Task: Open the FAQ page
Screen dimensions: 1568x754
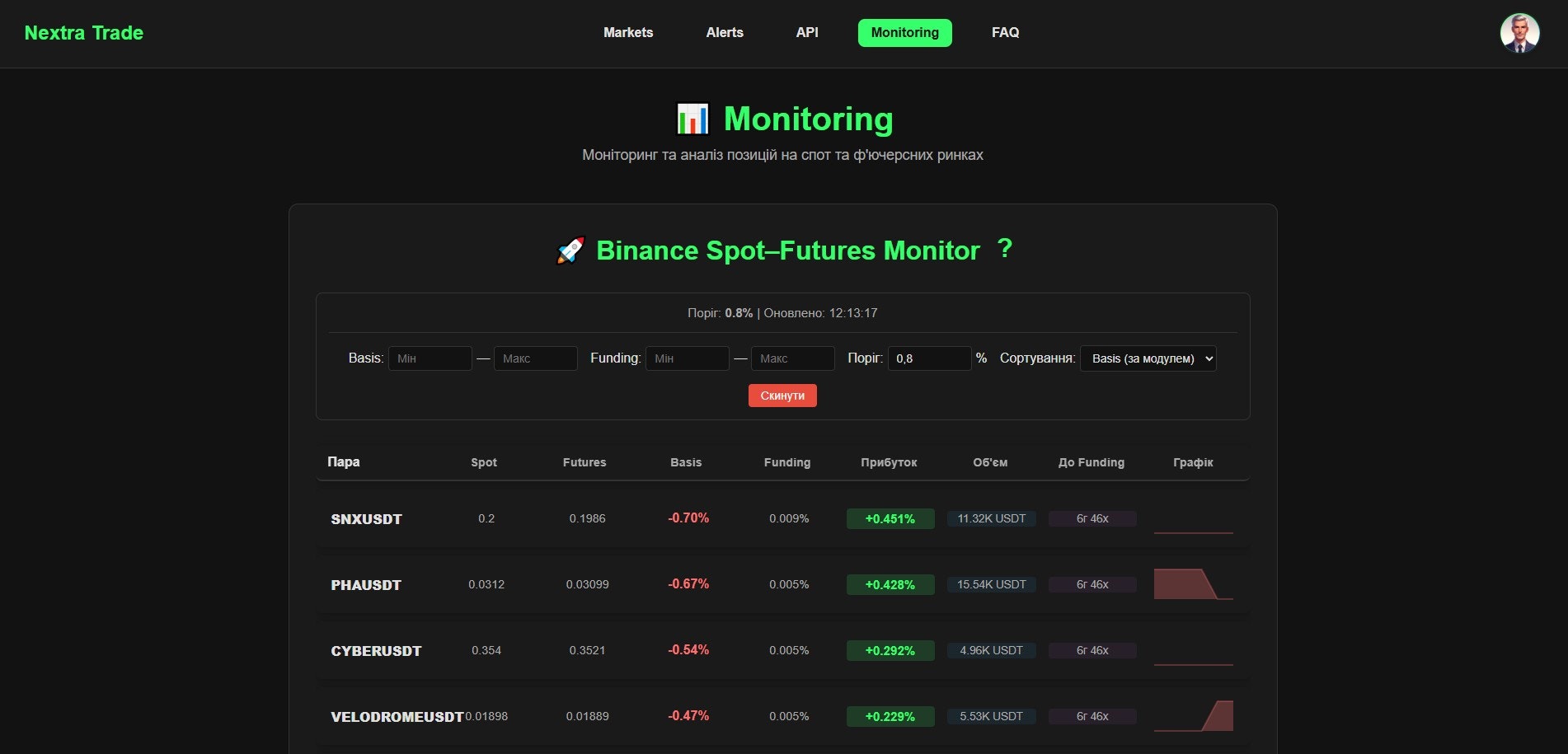Action: point(1005,33)
